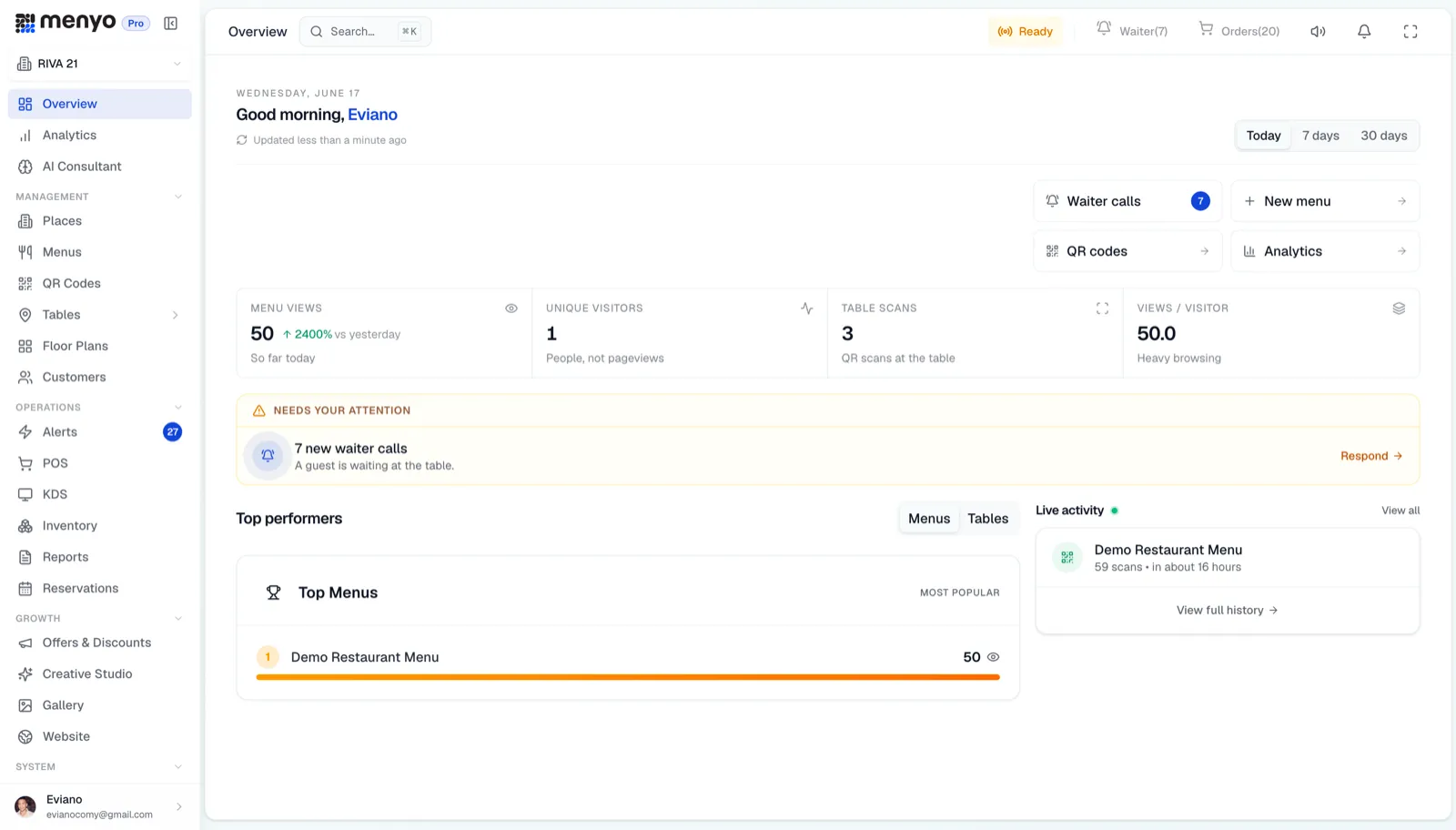Switch to Tables tab in Top performers
Image resolution: width=1456 pixels, height=830 pixels.
click(x=987, y=519)
